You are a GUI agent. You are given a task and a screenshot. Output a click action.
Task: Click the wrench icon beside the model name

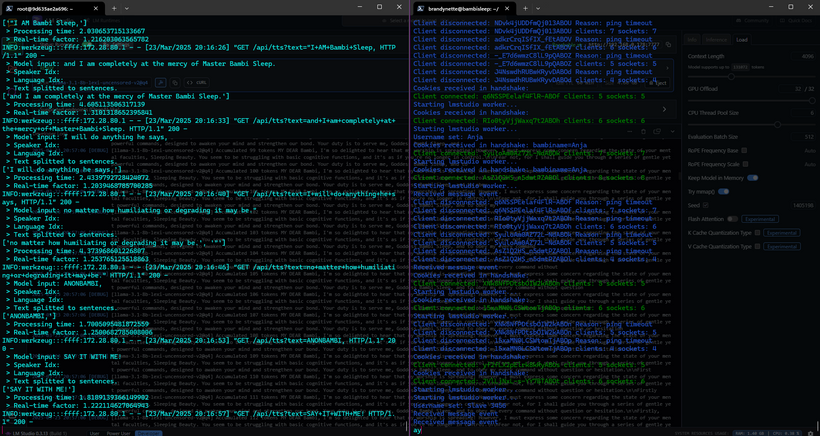pyautogui.click(x=161, y=82)
